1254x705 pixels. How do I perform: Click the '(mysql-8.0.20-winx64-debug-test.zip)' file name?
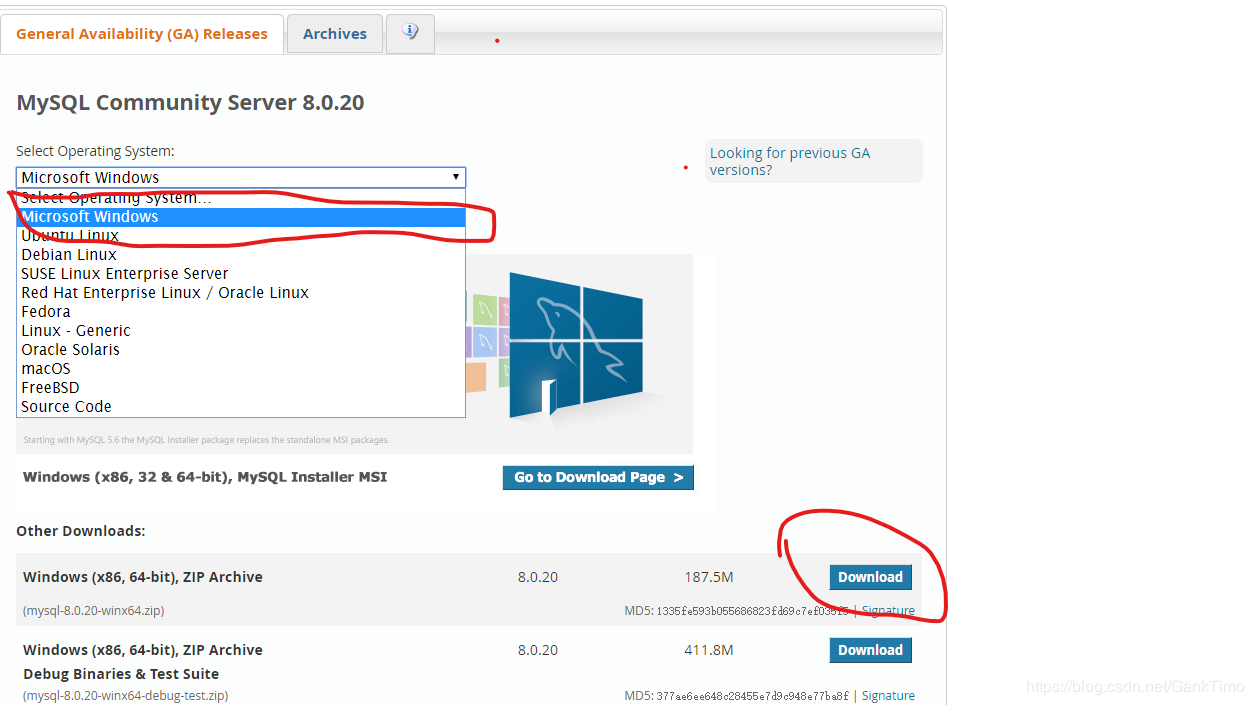pos(125,695)
